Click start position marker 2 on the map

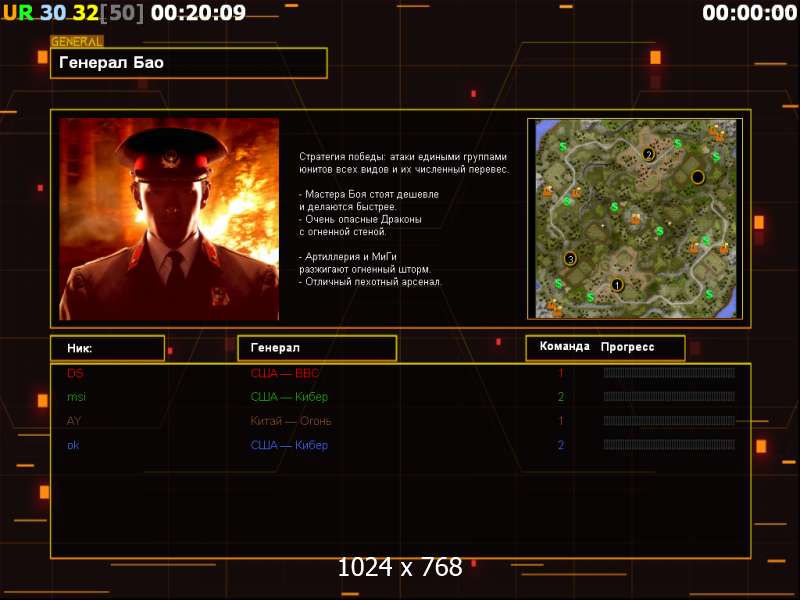click(x=648, y=154)
